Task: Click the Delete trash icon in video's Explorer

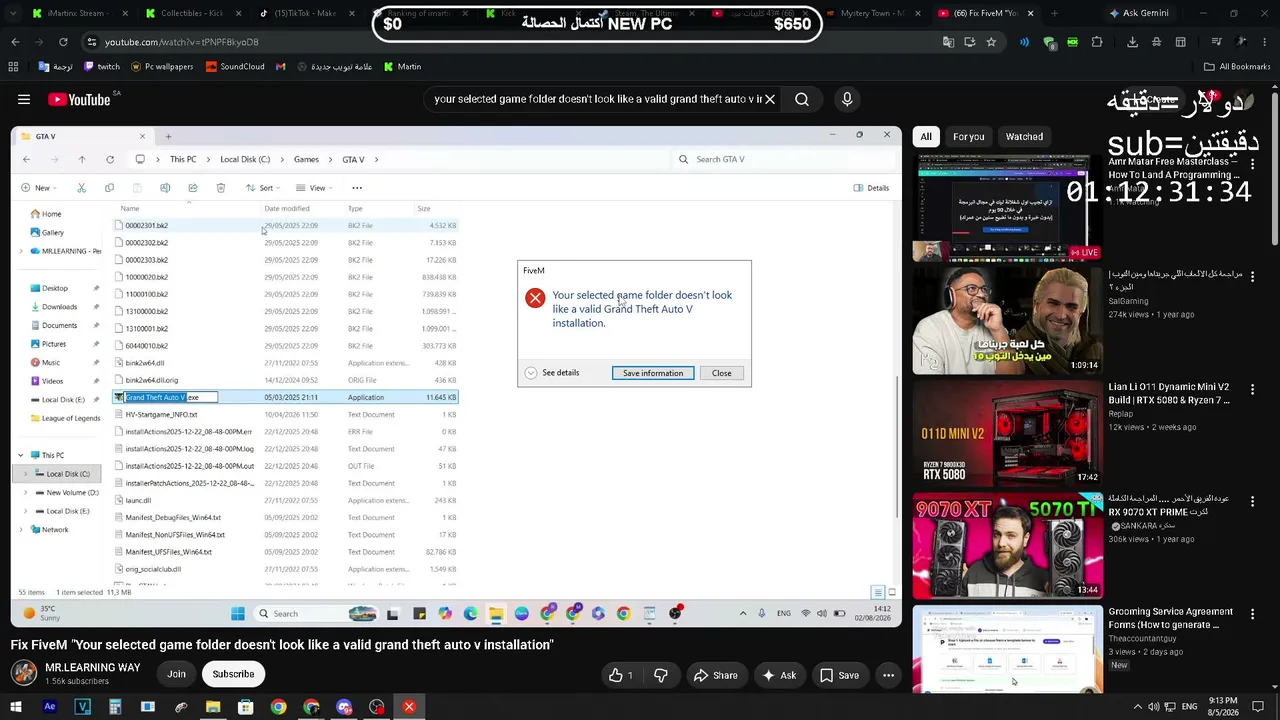Action: pos(221,188)
